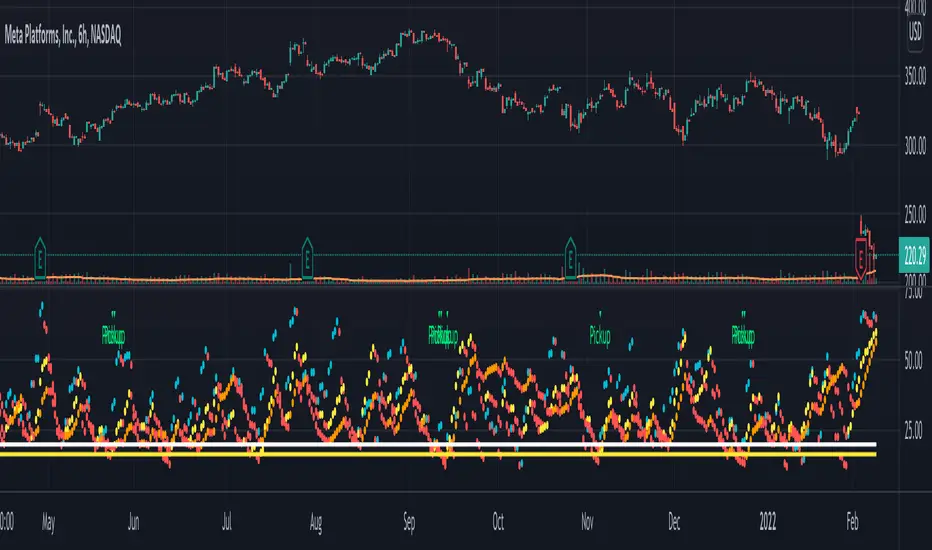The height and width of the screenshot is (550, 932).
Task: Click the red earnings marker in February 2022
Action: pos(861,259)
